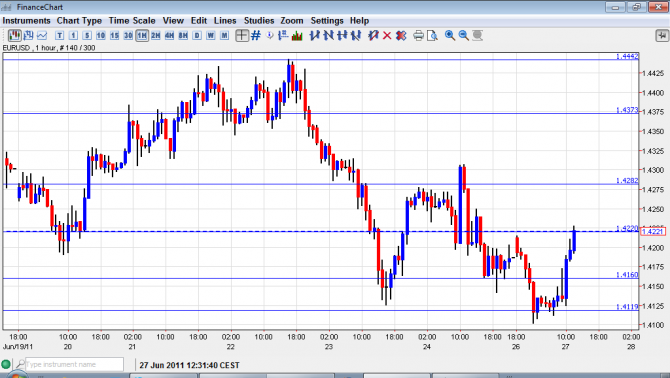Image resolution: width=670 pixels, height=378 pixels.
Task: Select the 1.4442 horizontal line label
Action: pyautogui.click(x=627, y=56)
